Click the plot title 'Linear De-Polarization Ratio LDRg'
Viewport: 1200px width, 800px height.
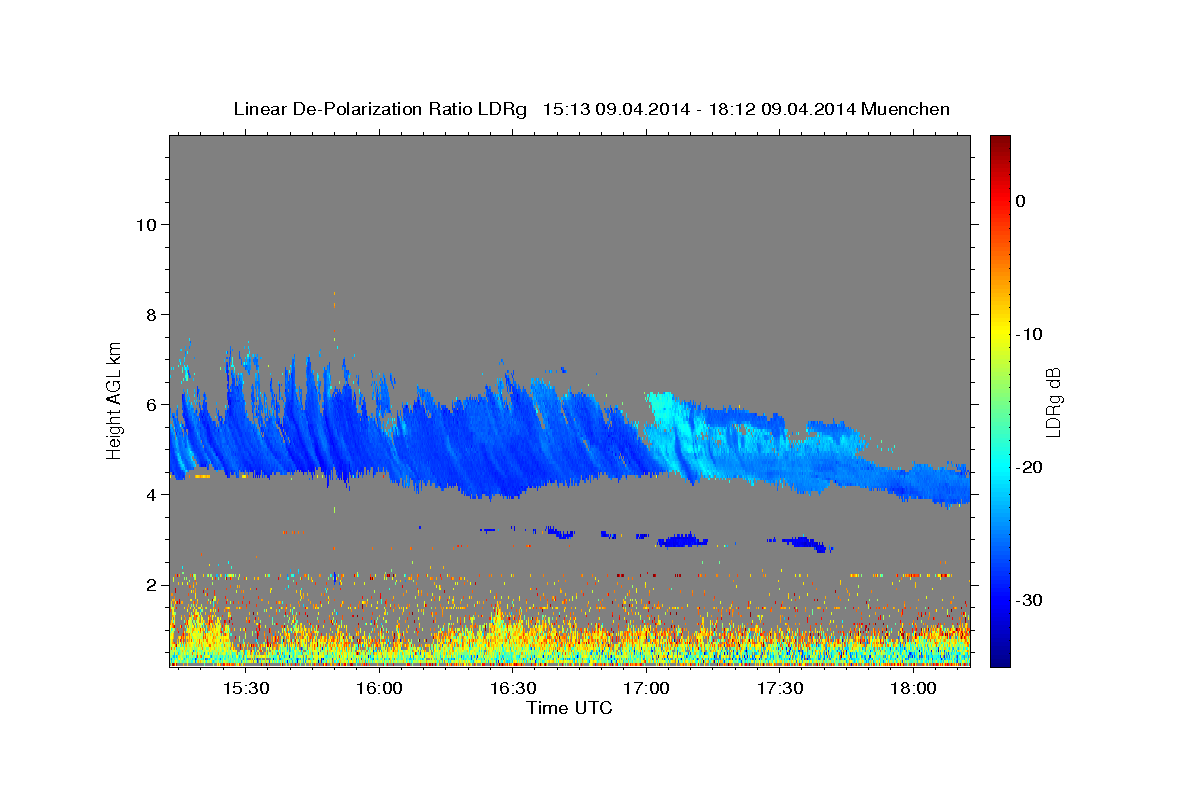click(380, 109)
